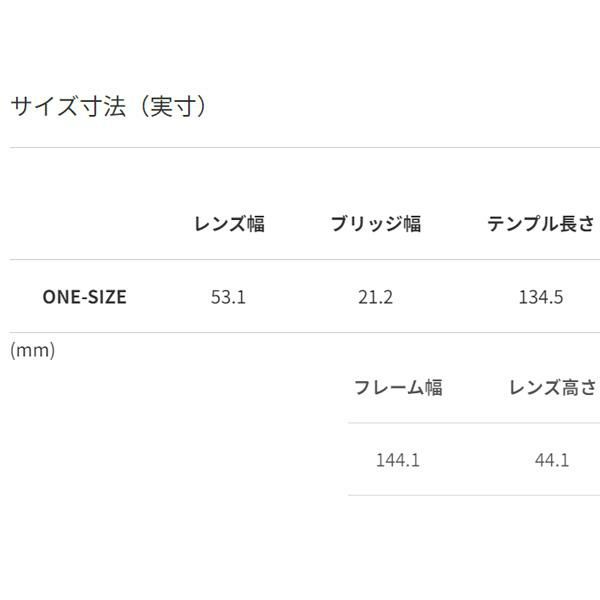Screen dimensions: 600x600
Task: Click the temple length value 134.5
Action: [x=541, y=296]
